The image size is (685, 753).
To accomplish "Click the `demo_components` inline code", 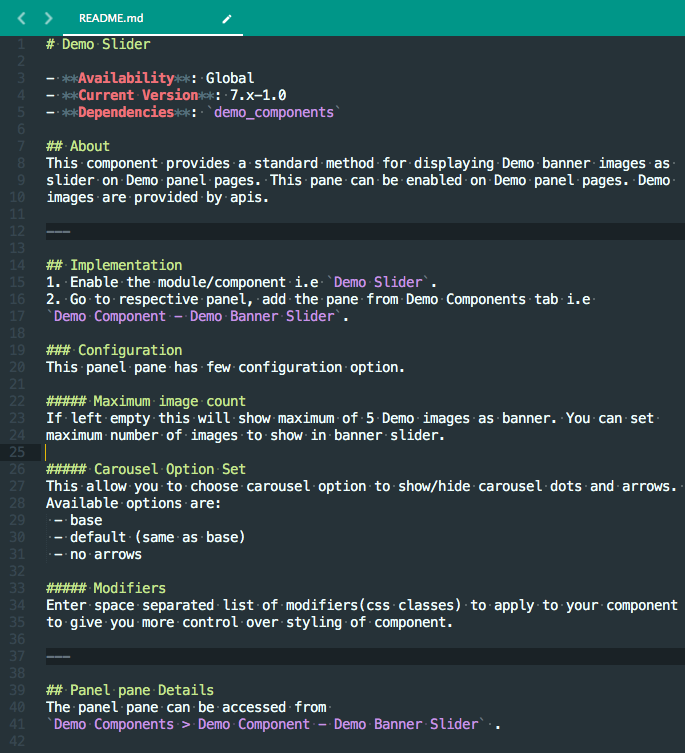I will coord(274,112).
